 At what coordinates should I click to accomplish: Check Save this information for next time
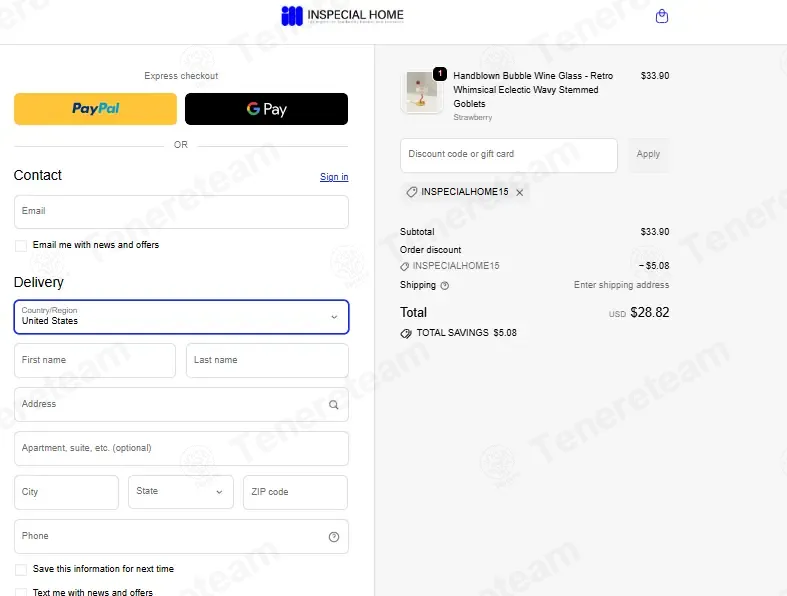21,569
